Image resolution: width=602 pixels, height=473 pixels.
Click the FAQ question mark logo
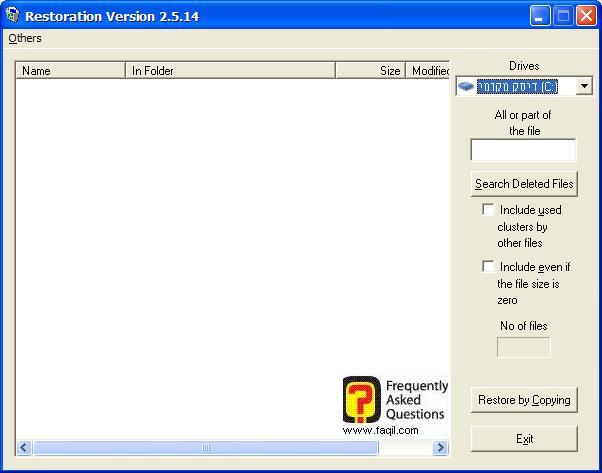click(x=361, y=399)
